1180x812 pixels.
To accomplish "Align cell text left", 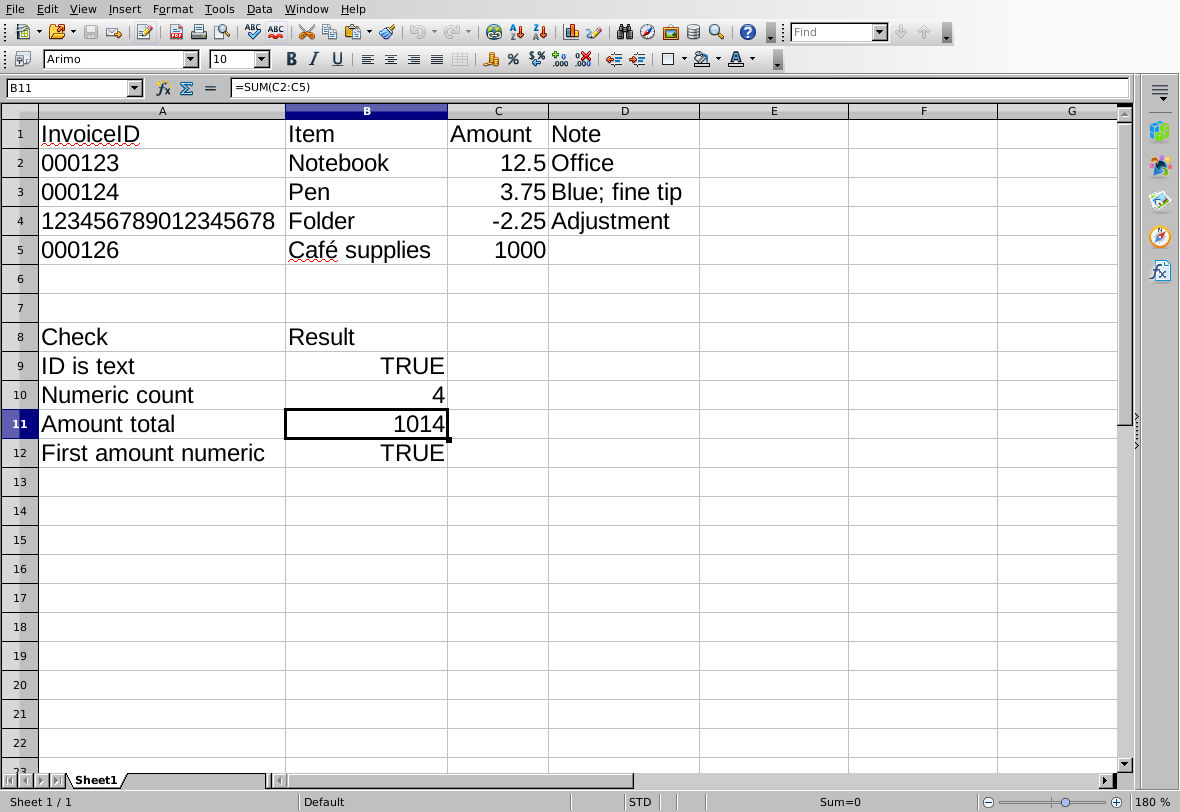I will click(x=367, y=59).
